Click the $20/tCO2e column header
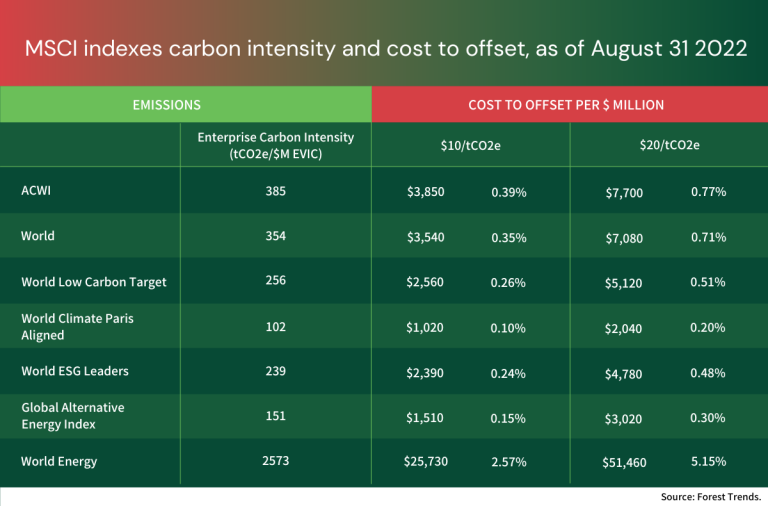This screenshot has width=768, height=506. point(669,145)
